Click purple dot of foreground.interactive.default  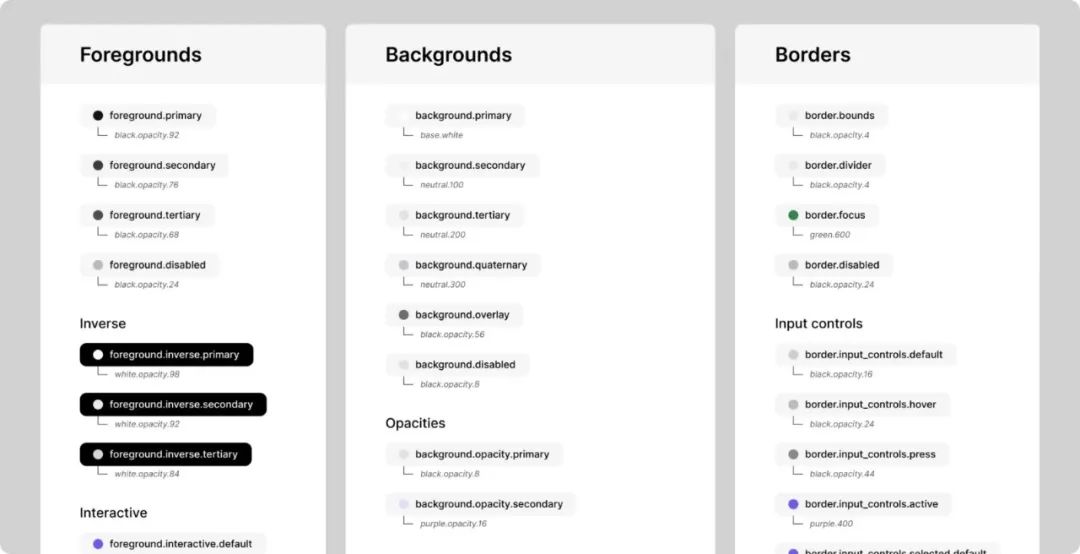[x=98, y=544]
